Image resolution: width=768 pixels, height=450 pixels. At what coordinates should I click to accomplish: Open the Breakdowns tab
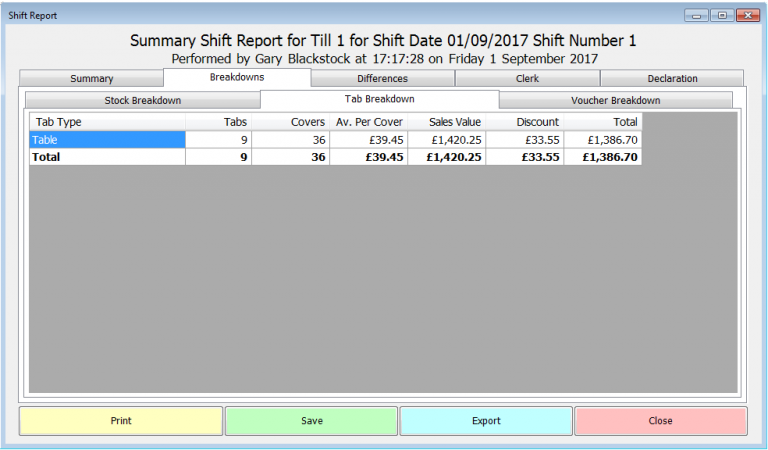[237, 78]
